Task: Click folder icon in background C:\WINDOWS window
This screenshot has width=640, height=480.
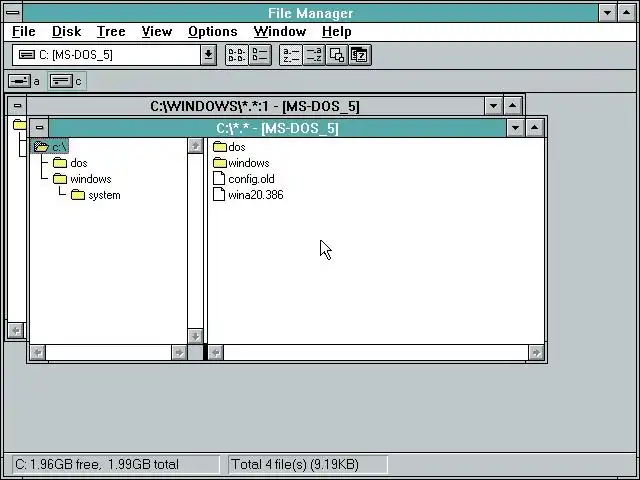Action: point(19,124)
